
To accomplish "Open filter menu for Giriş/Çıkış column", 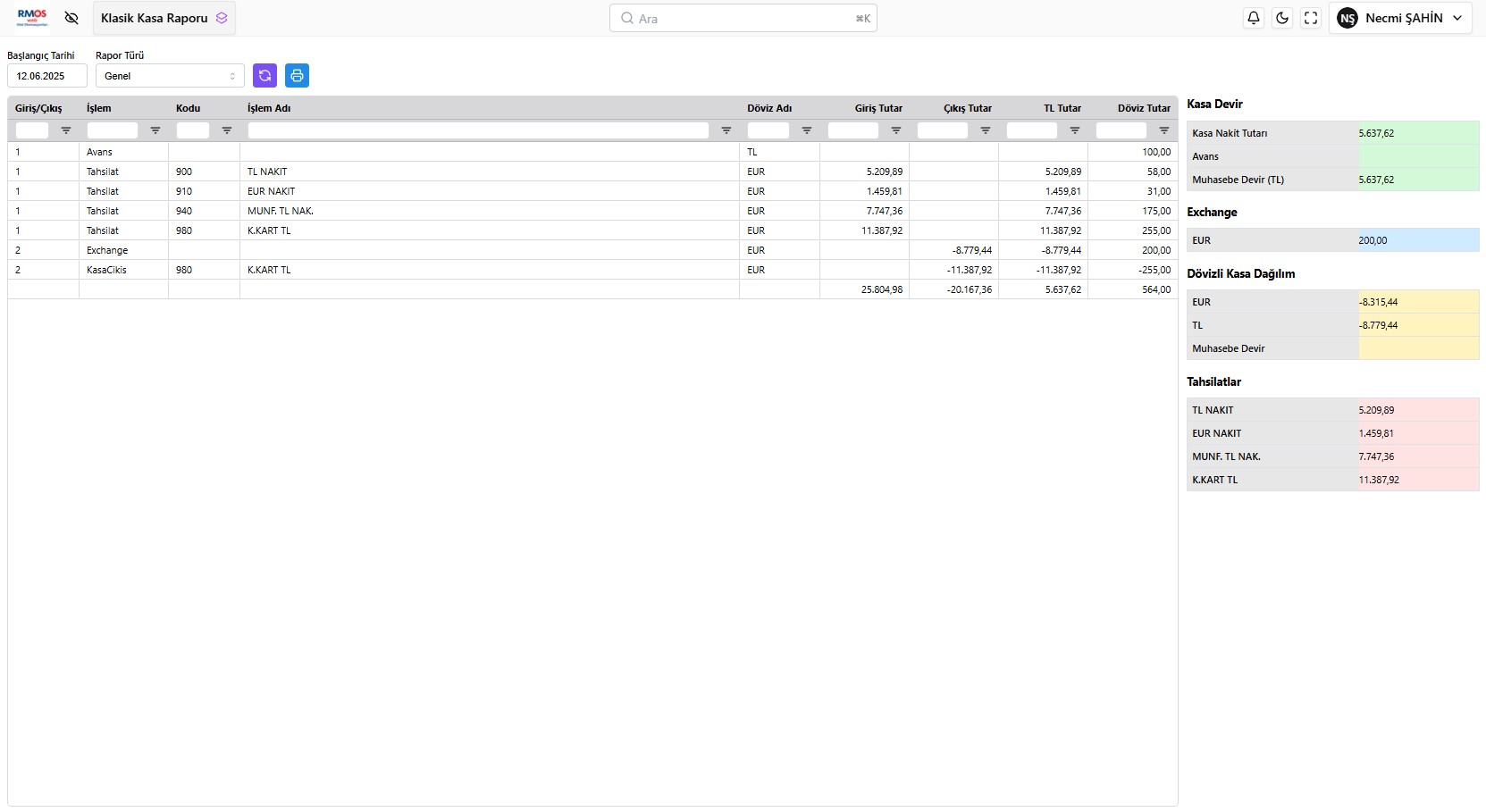I will 66,130.
